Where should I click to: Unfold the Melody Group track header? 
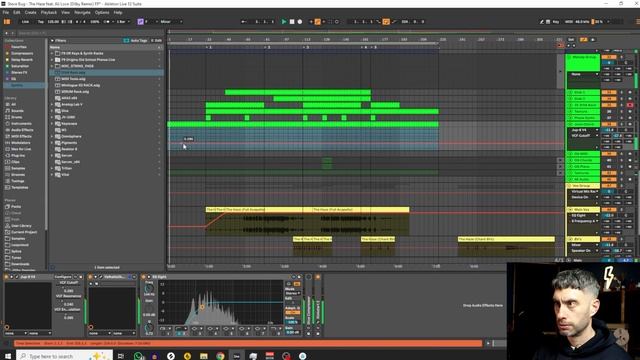[570, 57]
